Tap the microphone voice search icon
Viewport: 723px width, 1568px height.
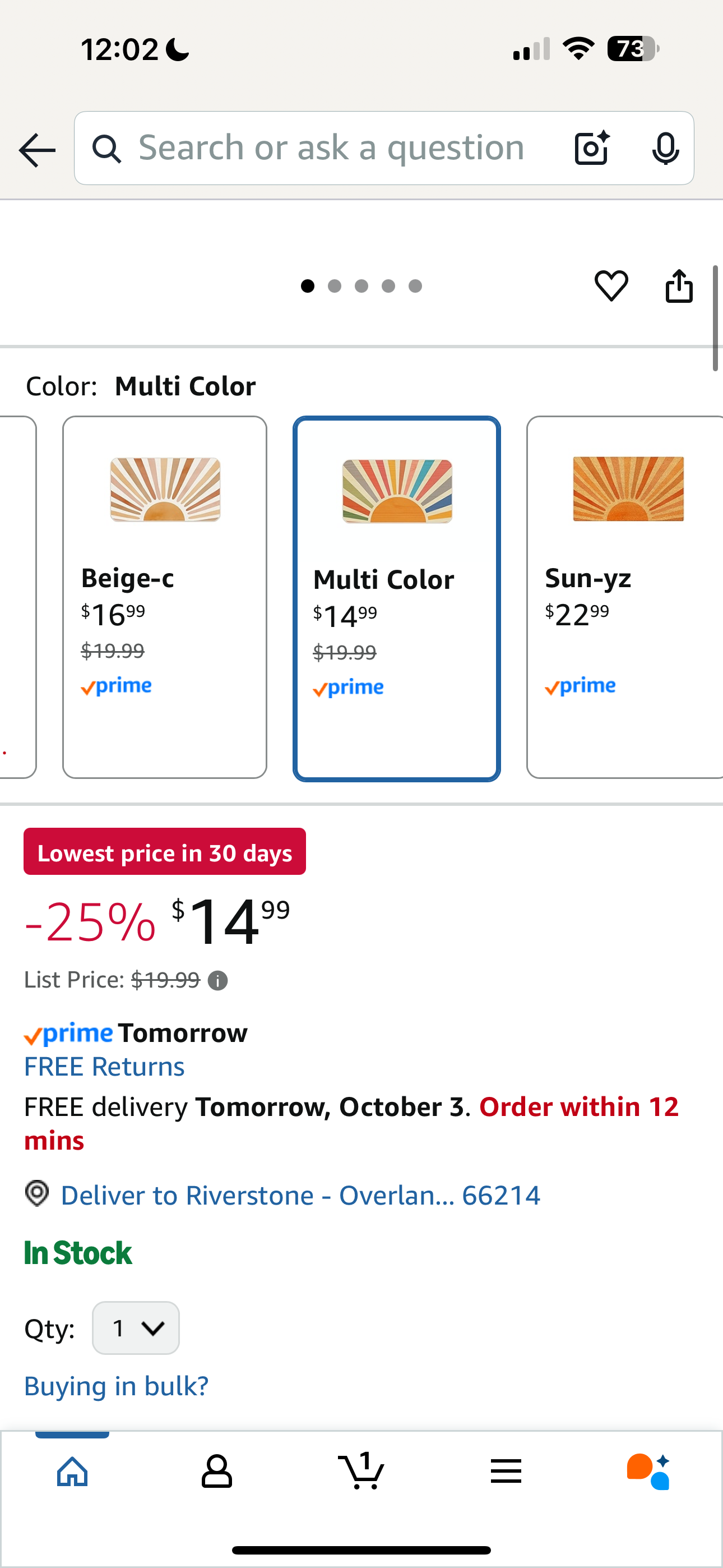pyautogui.click(x=665, y=149)
